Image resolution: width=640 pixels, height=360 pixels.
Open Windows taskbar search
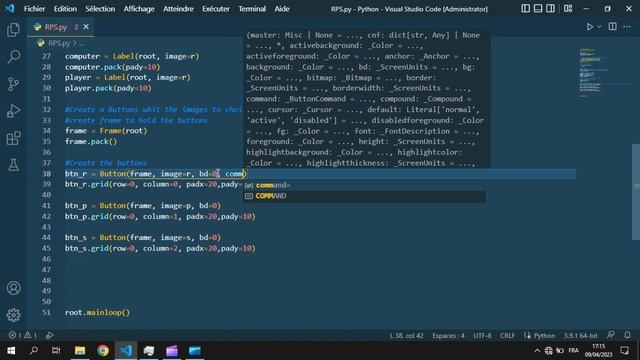[x=34, y=351]
